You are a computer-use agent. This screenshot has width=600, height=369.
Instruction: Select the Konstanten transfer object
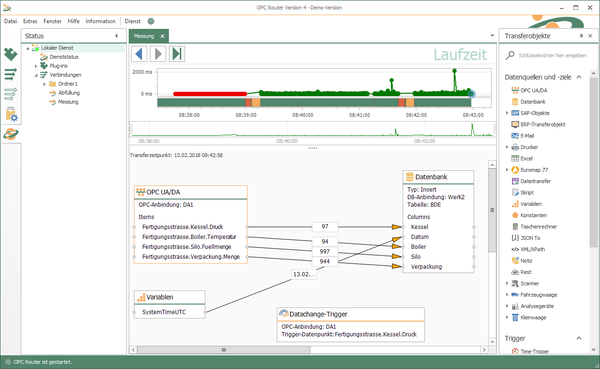tap(533, 215)
